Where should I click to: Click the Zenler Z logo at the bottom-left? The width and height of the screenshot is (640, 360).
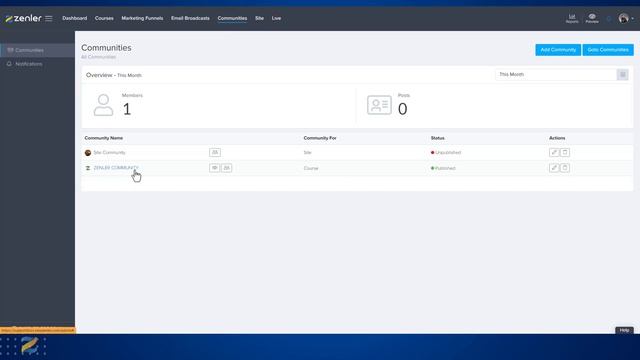[x=29, y=346]
